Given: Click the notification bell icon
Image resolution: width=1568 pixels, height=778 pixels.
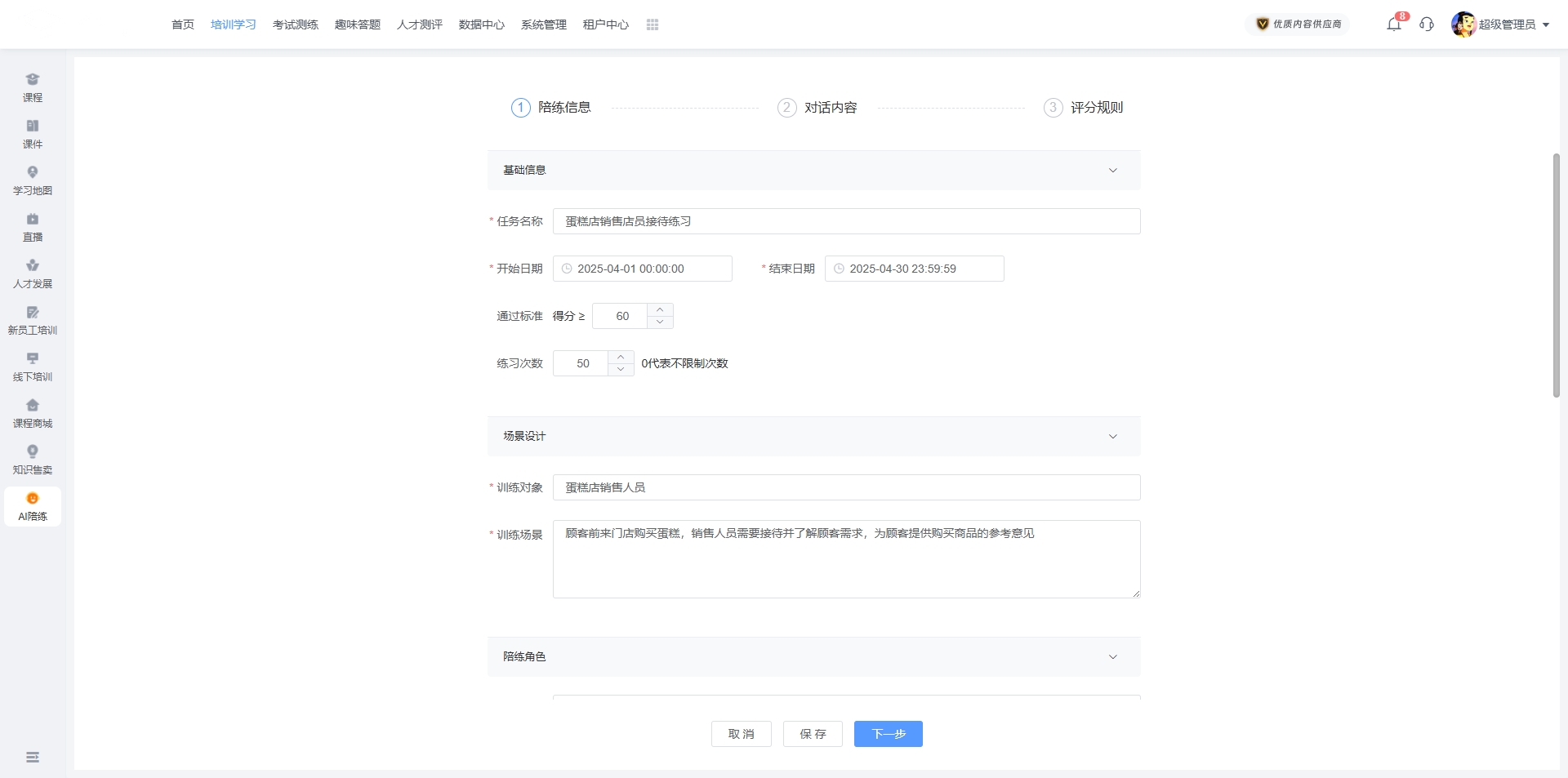Looking at the screenshot, I should tap(1393, 24).
